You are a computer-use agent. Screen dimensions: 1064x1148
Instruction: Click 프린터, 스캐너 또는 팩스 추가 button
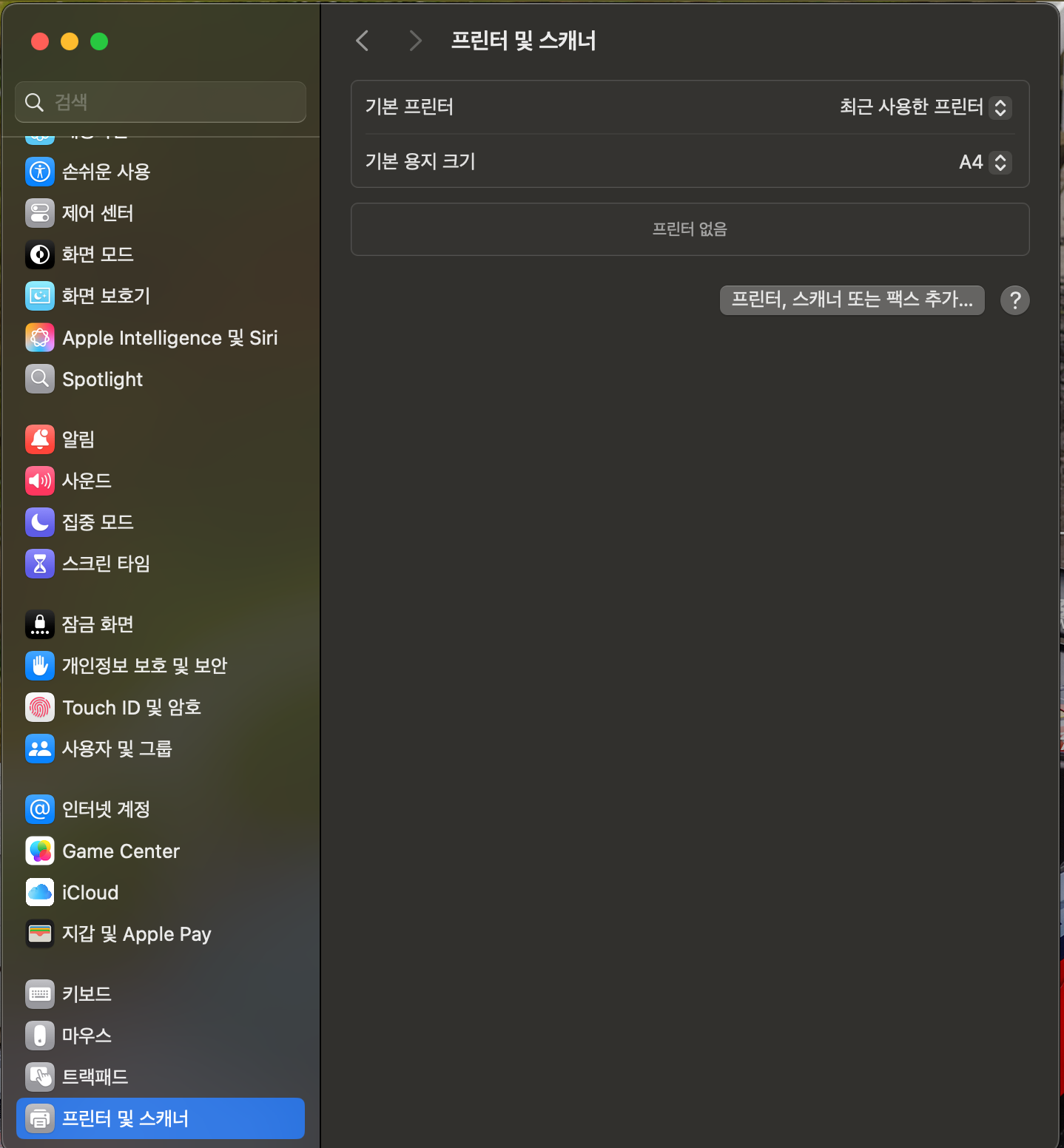pos(852,300)
